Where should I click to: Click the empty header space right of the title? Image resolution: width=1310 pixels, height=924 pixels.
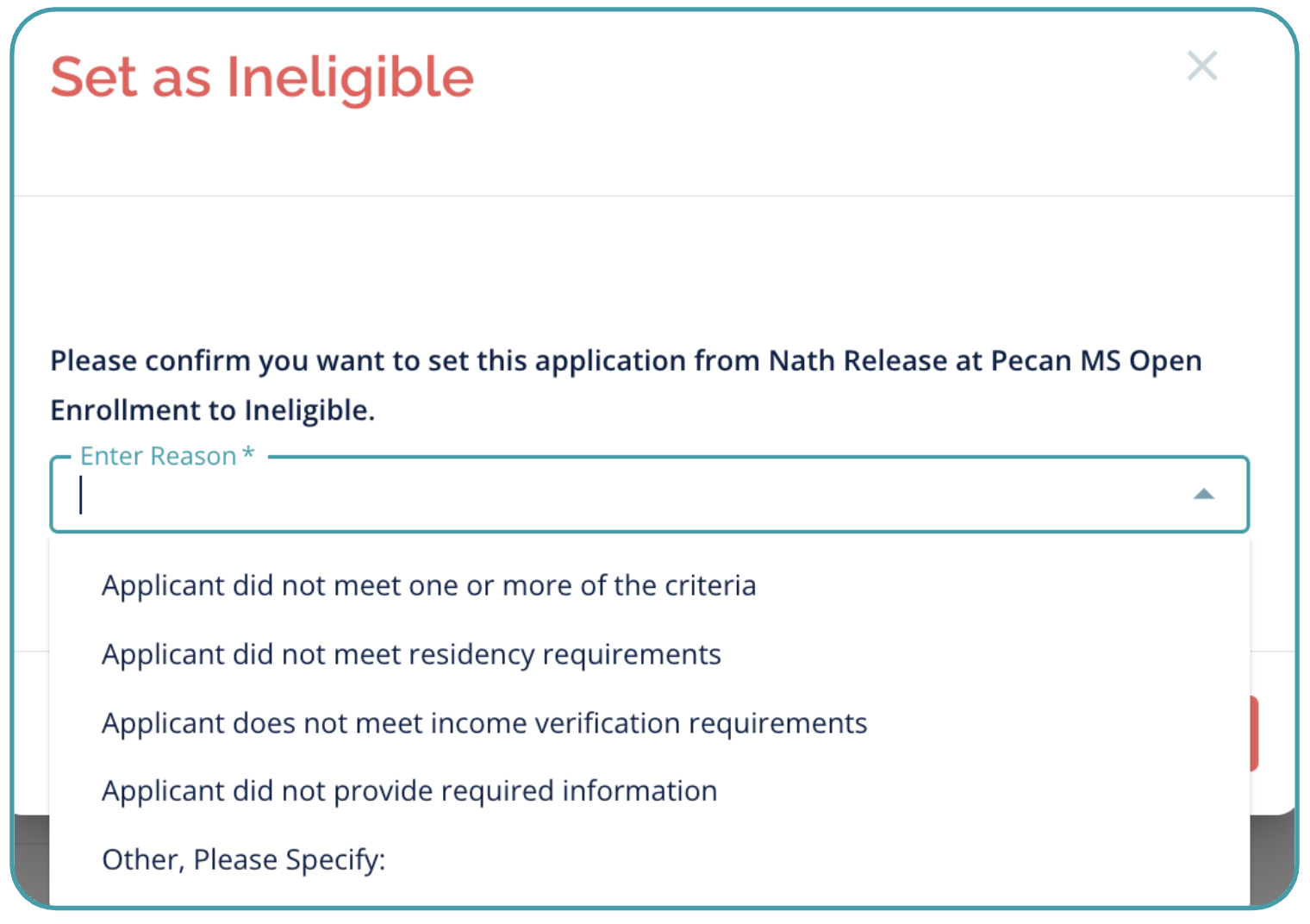819,86
